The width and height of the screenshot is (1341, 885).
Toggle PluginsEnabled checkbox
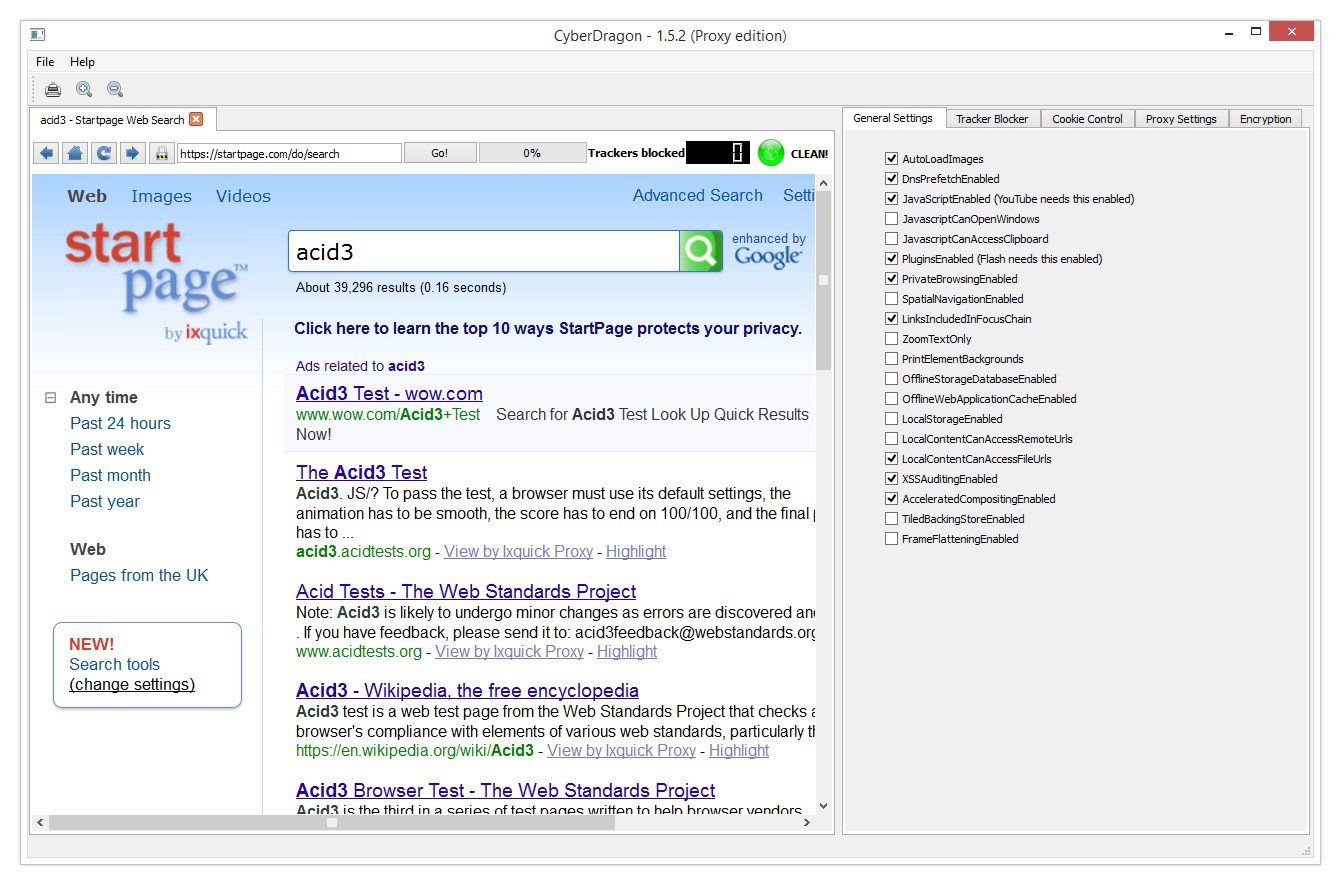point(891,259)
